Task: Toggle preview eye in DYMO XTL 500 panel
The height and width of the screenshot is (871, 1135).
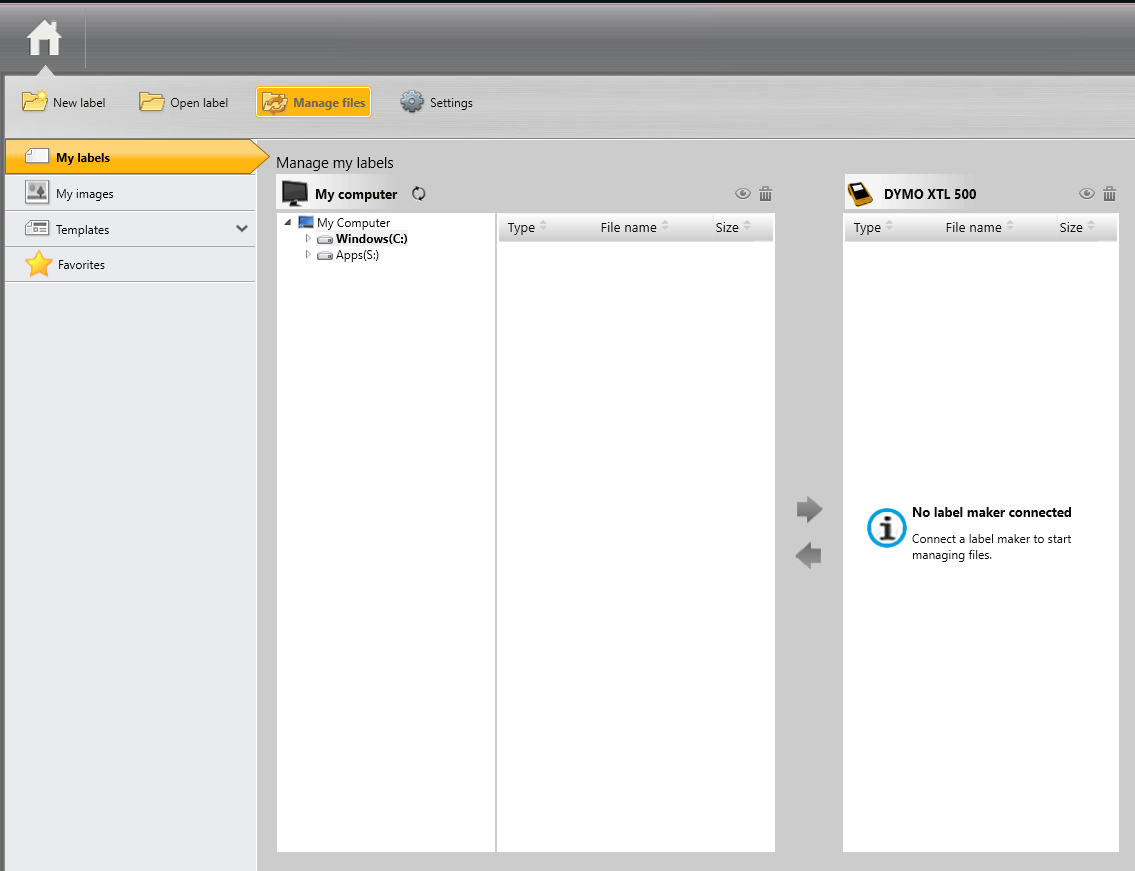Action: pos(1086,194)
